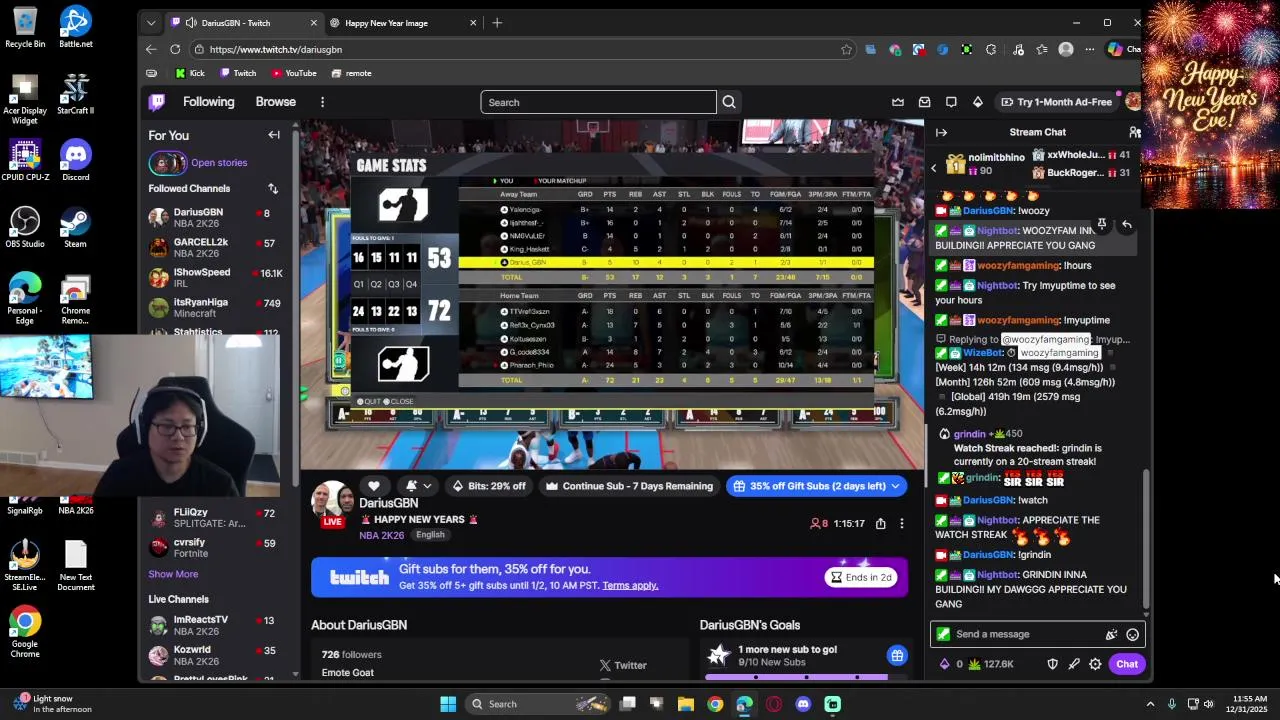Click the Open stories link
1280x720 pixels.
tap(219, 163)
